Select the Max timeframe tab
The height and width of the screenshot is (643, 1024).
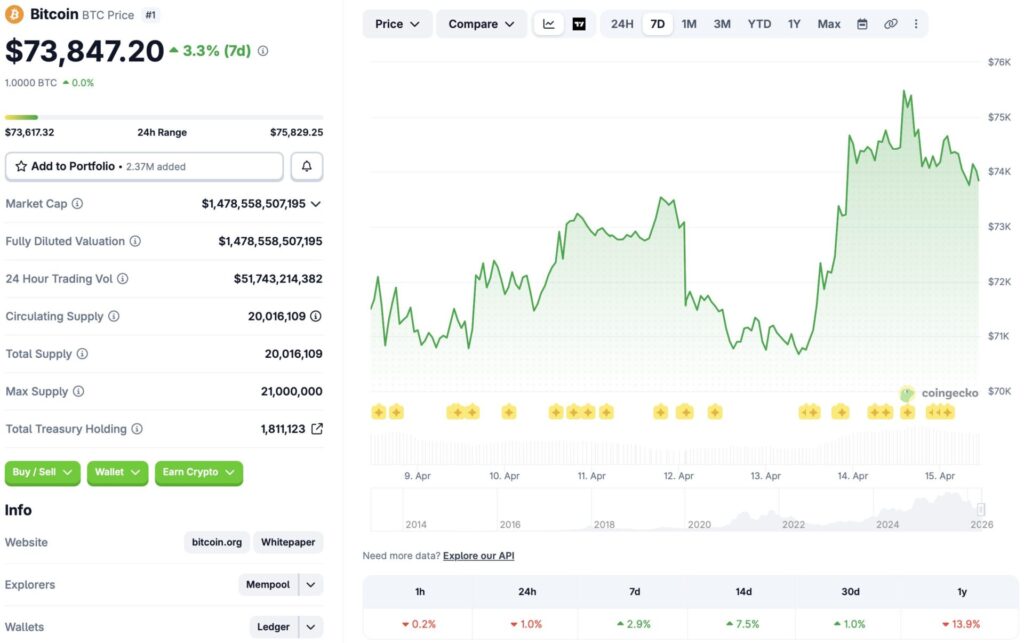pyautogui.click(x=828, y=23)
